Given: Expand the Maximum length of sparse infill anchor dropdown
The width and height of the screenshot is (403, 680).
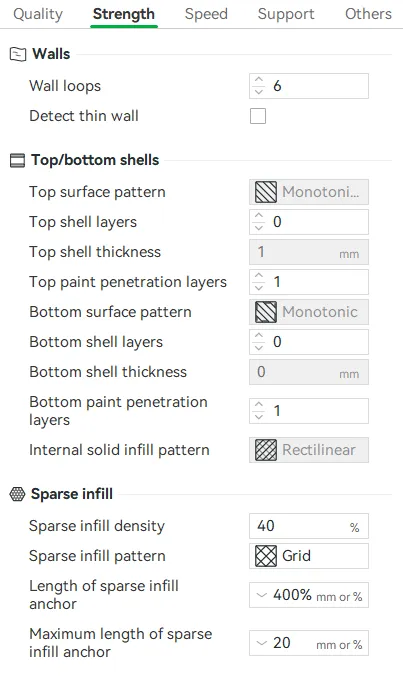Looking at the screenshot, I should (261, 643).
